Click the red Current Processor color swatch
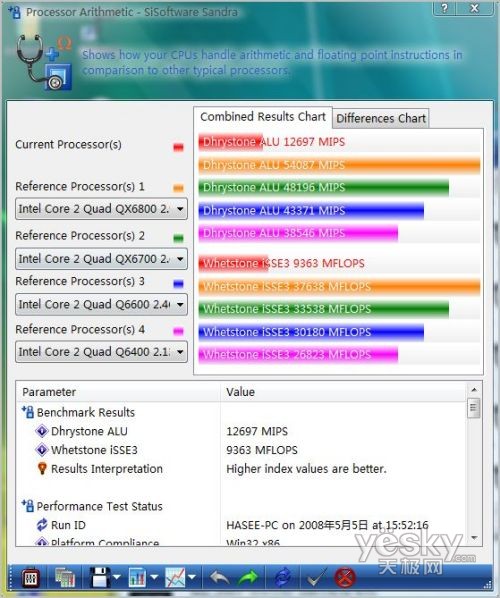This screenshot has width=500, height=598. 178,147
